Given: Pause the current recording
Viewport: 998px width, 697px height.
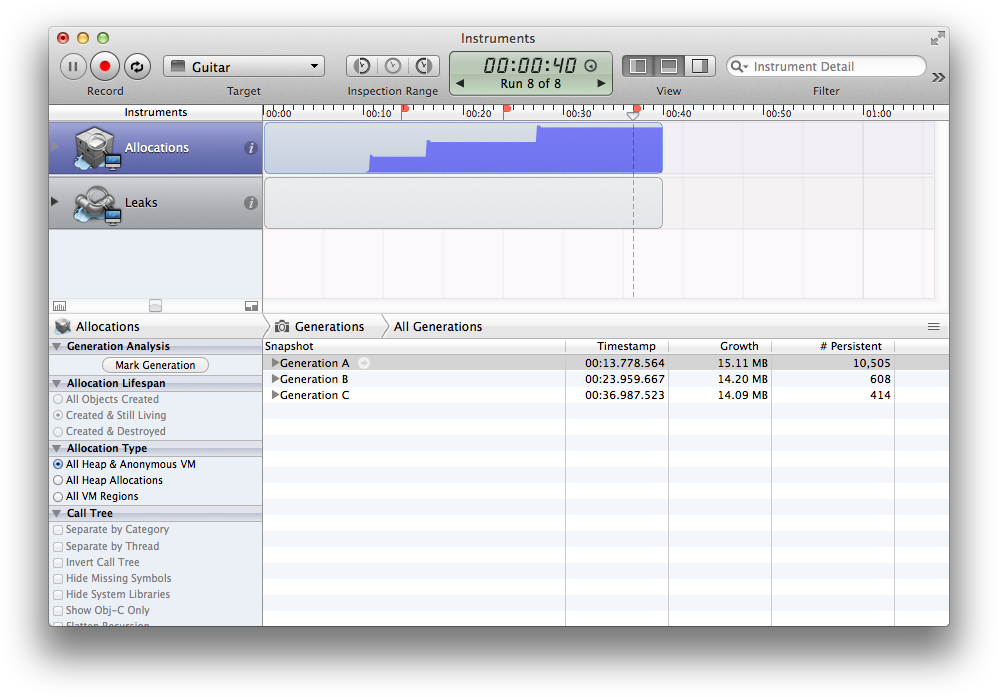Looking at the screenshot, I should (73, 66).
